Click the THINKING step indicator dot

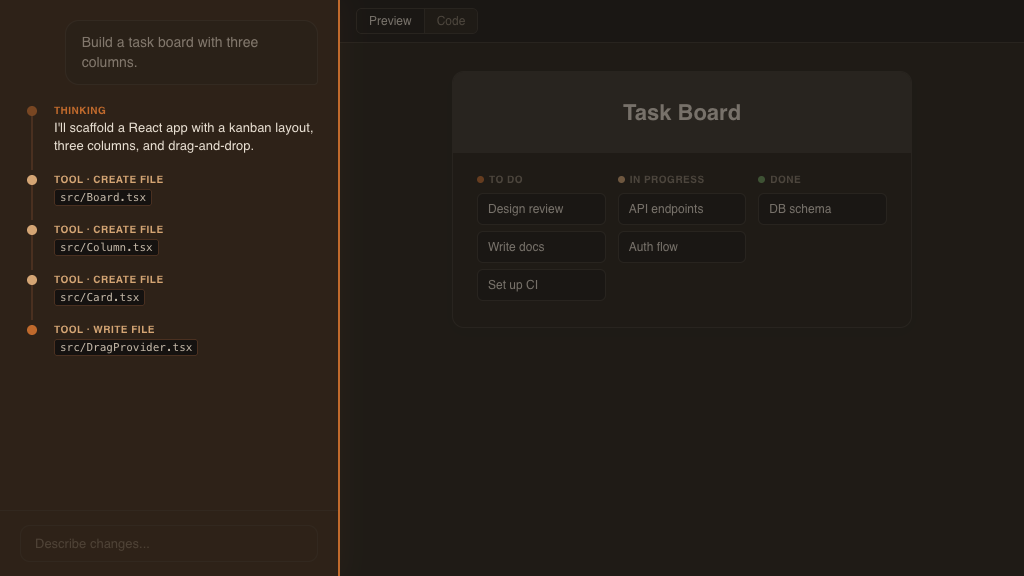pyautogui.click(x=33, y=111)
